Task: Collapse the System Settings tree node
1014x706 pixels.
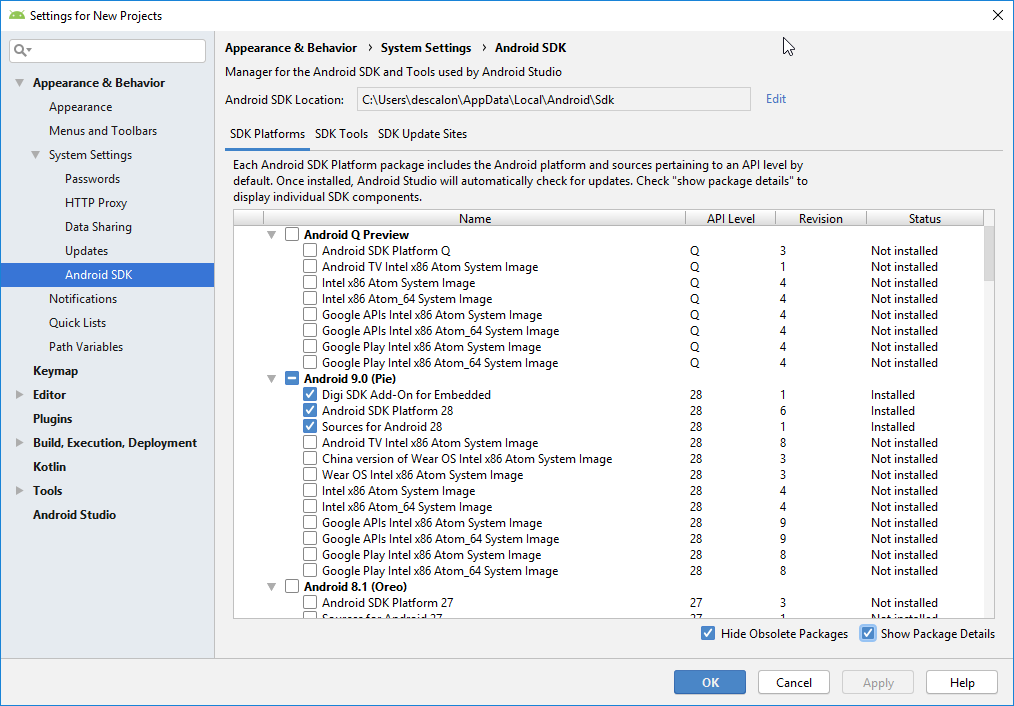Action: point(36,155)
